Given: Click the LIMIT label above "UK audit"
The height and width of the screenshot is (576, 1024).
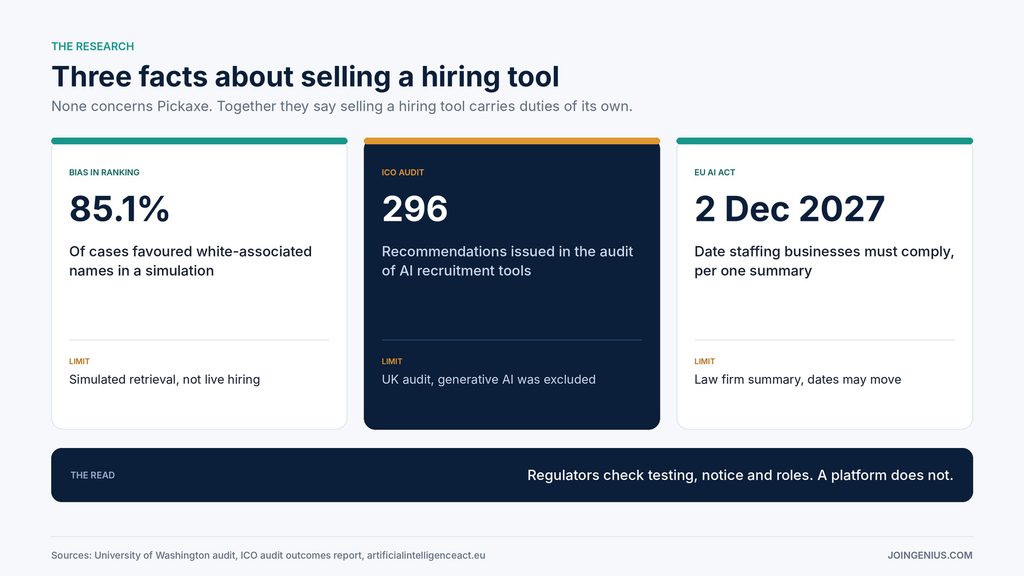Looking at the screenshot, I should 392,361.
